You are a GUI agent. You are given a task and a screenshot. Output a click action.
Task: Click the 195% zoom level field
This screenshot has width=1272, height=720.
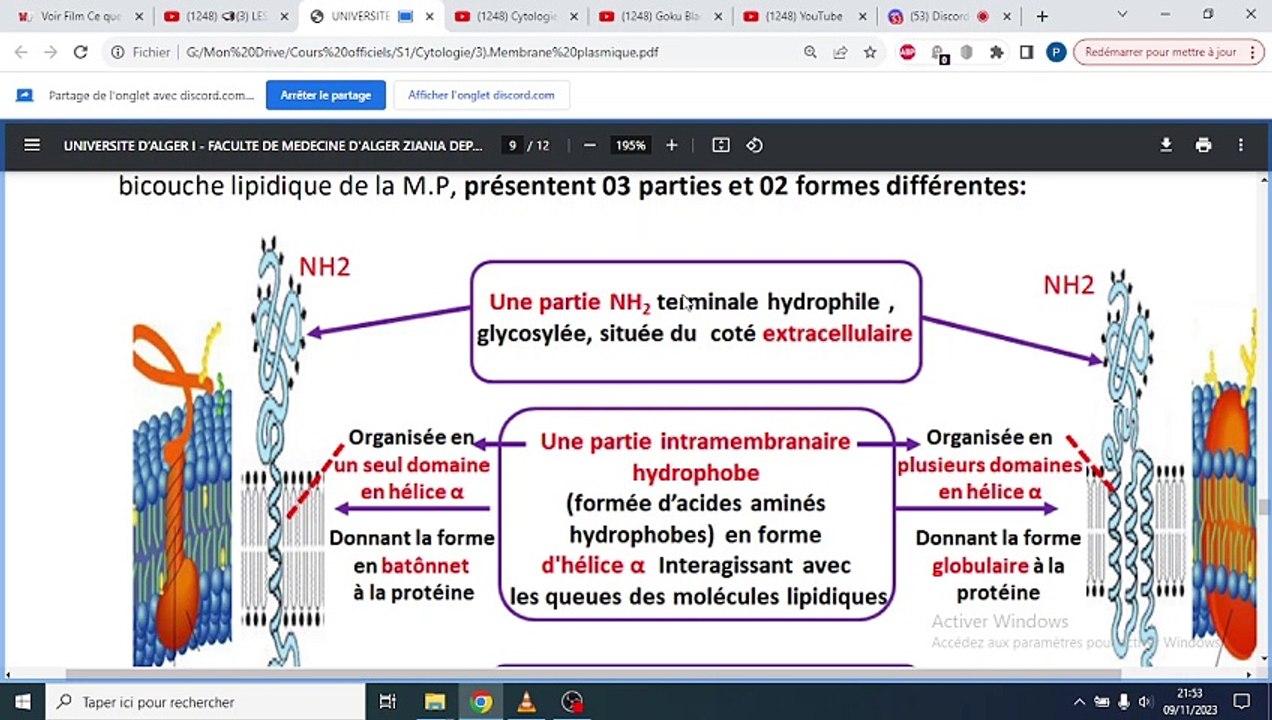(x=630, y=145)
